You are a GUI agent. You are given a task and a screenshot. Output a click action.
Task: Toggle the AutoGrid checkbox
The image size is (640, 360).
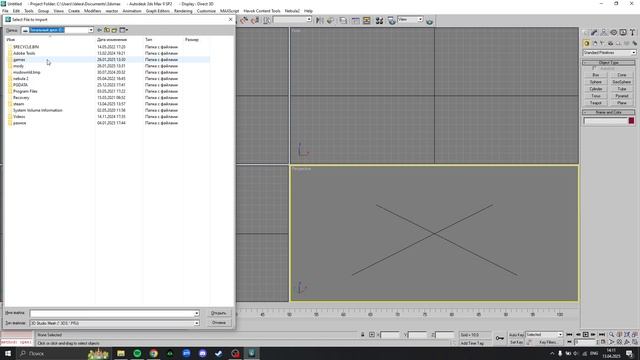coord(593,69)
